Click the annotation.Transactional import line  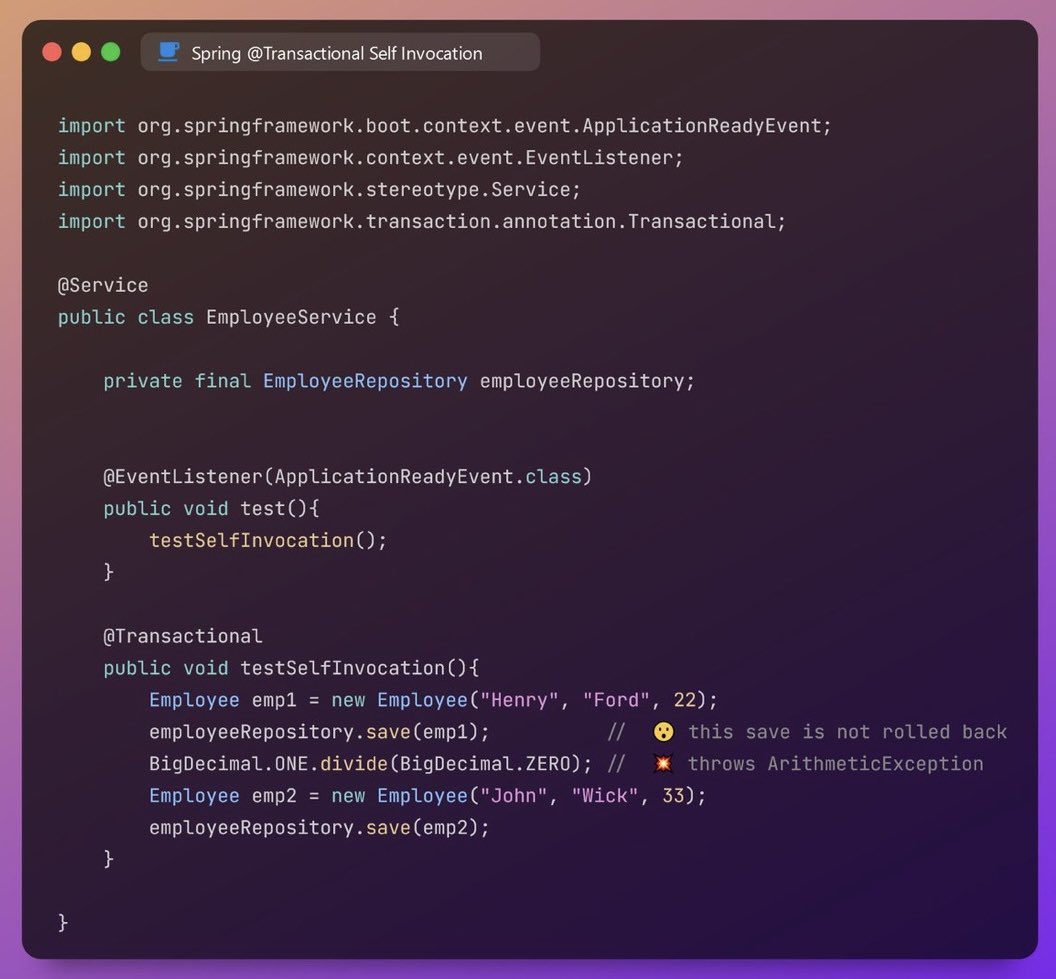pyautogui.click(x=422, y=222)
